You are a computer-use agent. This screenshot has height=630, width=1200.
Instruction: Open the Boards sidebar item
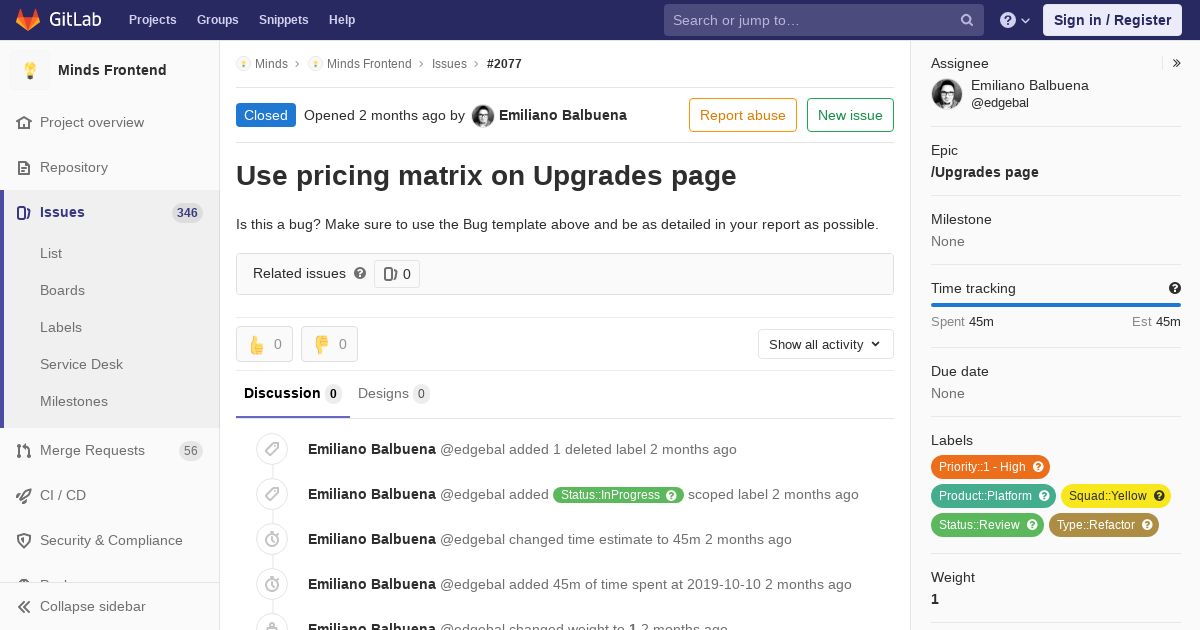coord(62,290)
